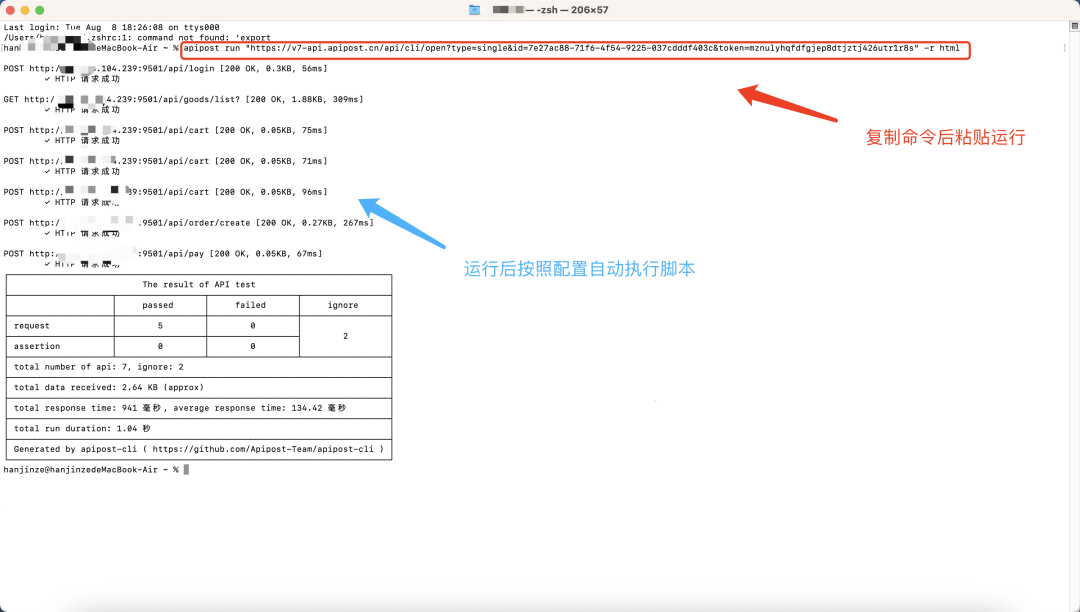The width and height of the screenshot is (1080, 612).
Task: Click the '-zsh — 206×57' window title
Action: pos(572,10)
